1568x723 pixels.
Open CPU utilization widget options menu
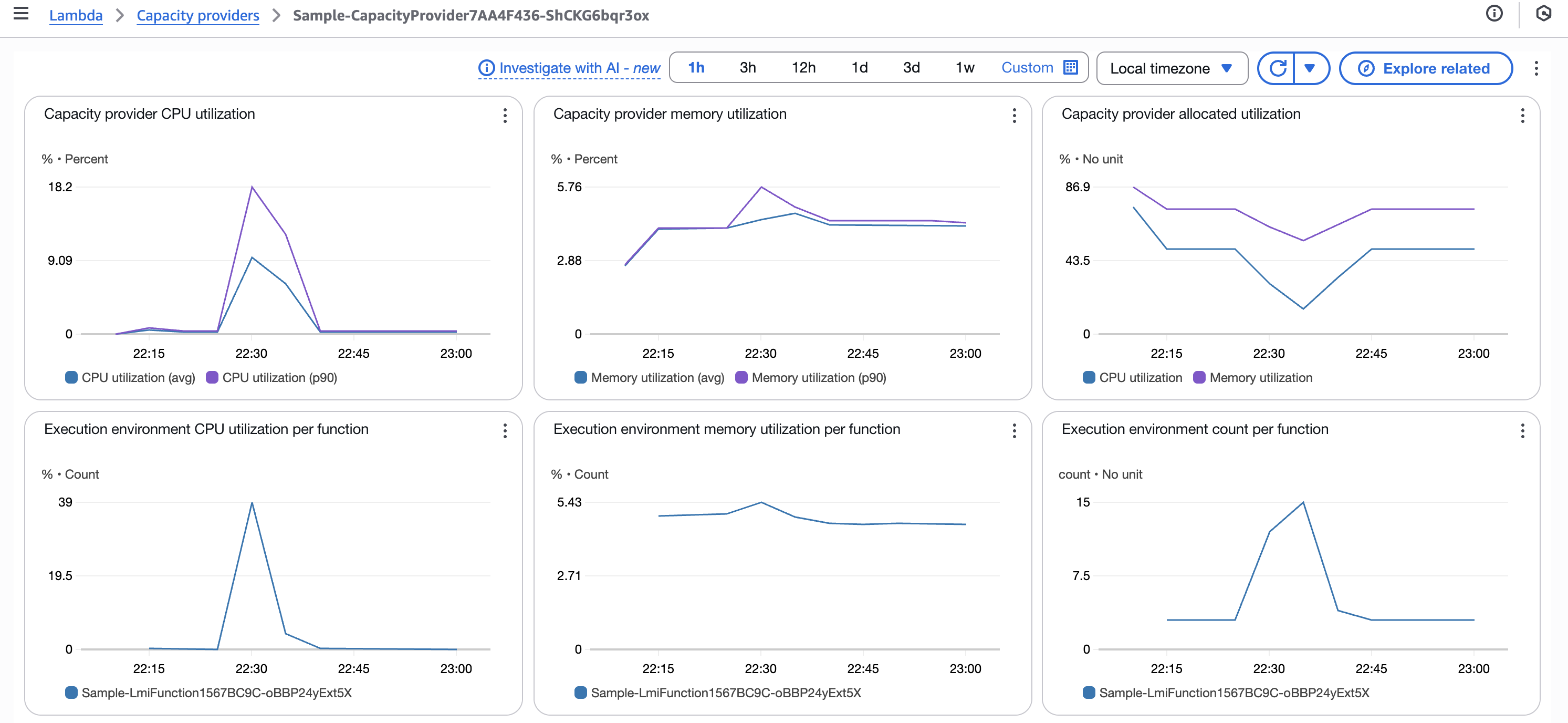[x=505, y=116]
